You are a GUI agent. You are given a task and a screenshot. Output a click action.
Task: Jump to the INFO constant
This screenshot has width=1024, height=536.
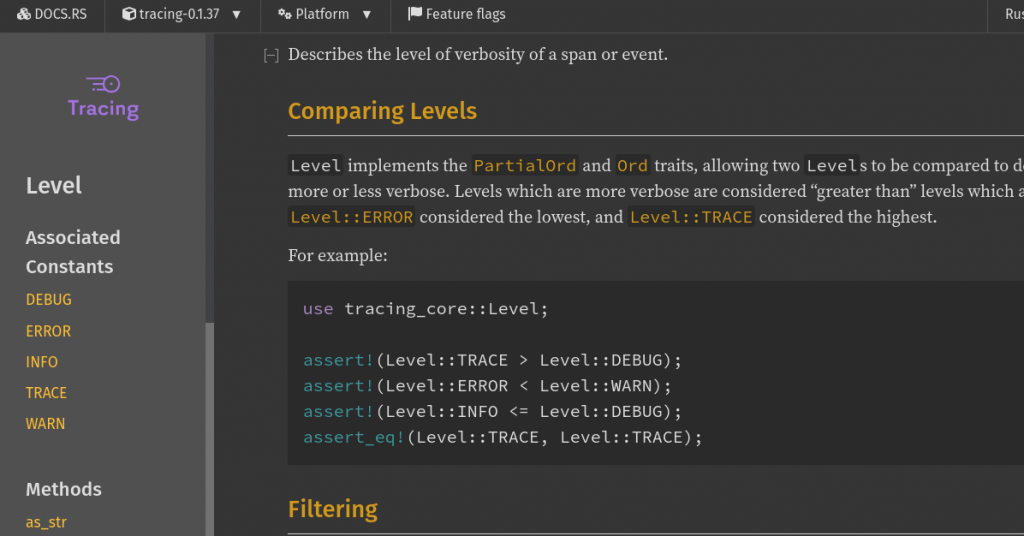click(x=42, y=362)
